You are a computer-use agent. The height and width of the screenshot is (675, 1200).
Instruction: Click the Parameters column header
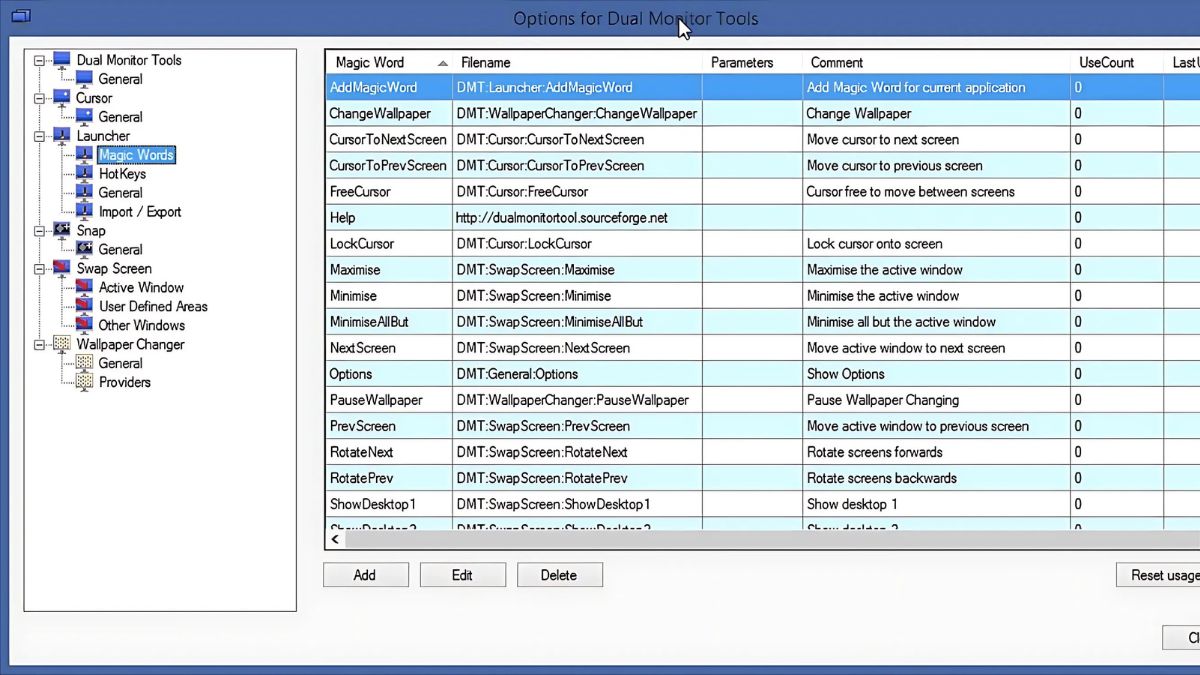752,62
